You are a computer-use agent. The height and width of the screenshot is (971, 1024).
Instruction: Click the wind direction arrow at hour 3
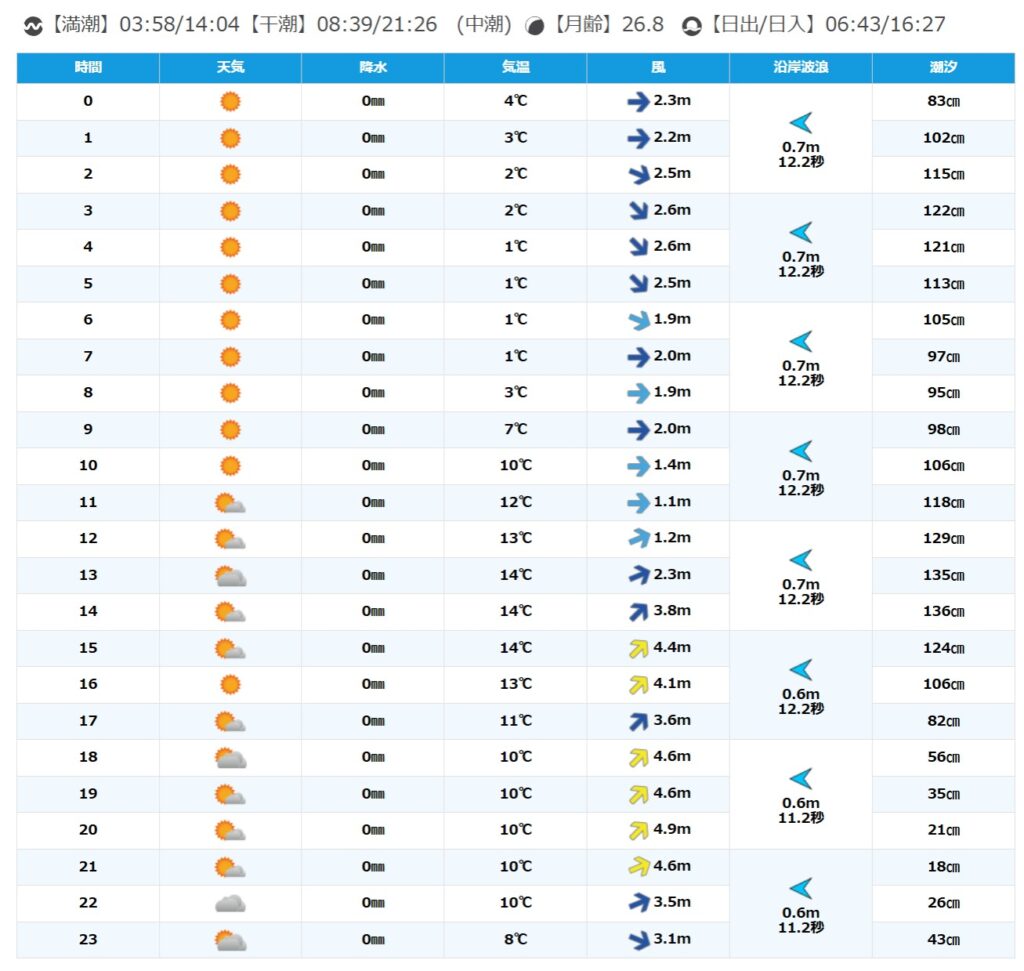pos(638,211)
